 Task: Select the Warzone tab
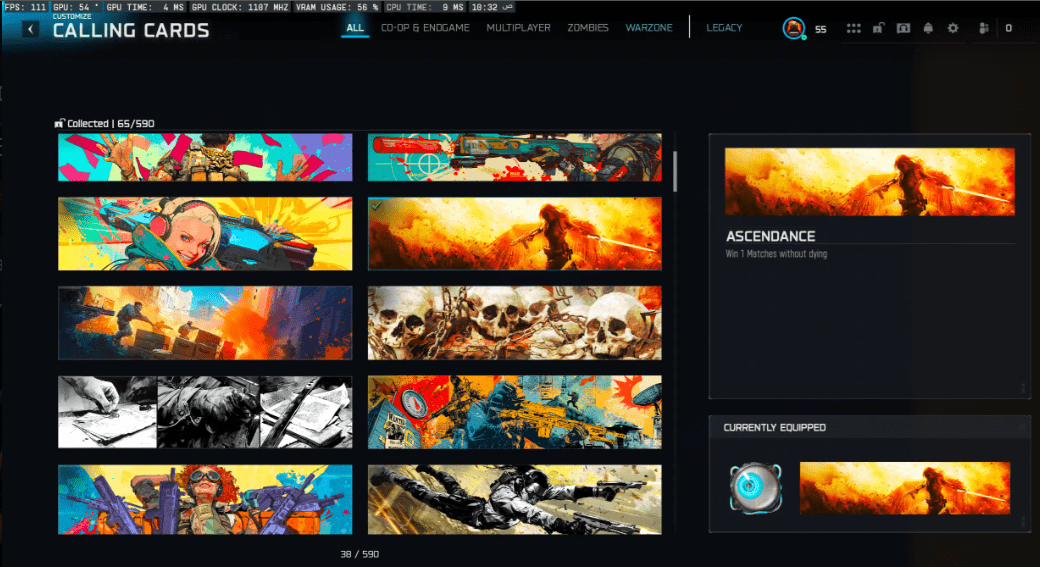pyautogui.click(x=649, y=28)
